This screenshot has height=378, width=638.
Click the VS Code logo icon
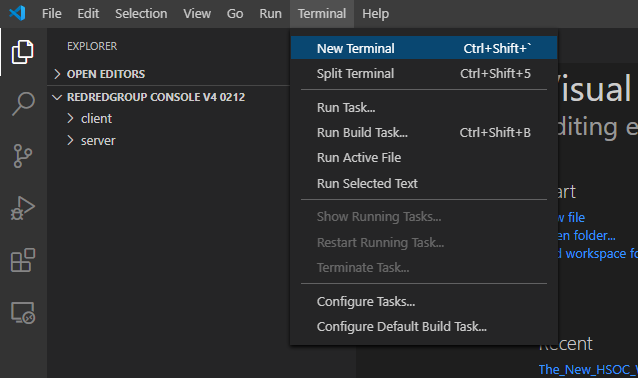point(17,13)
